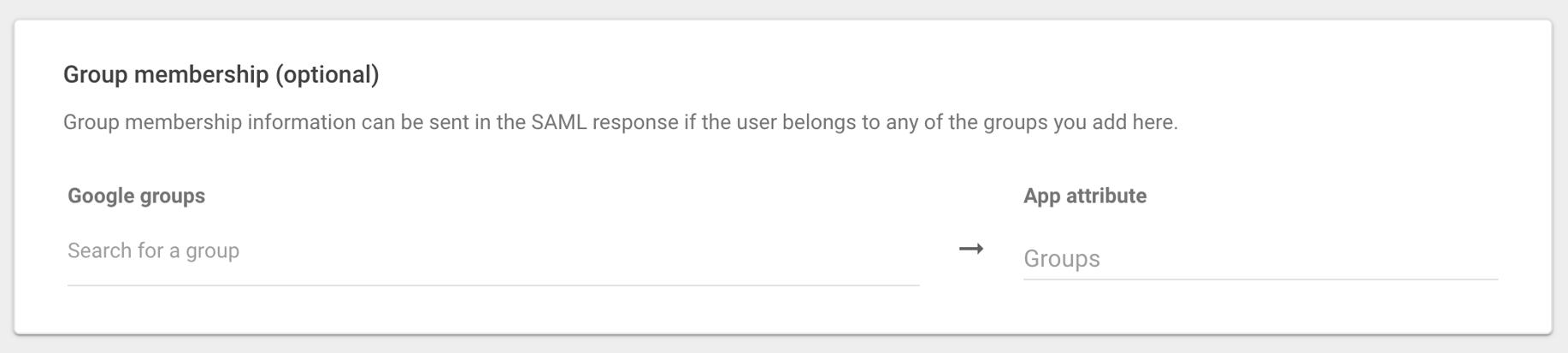Click the empty right end of group search field
Screen dimensions: 1568x353
(x=855, y=251)
